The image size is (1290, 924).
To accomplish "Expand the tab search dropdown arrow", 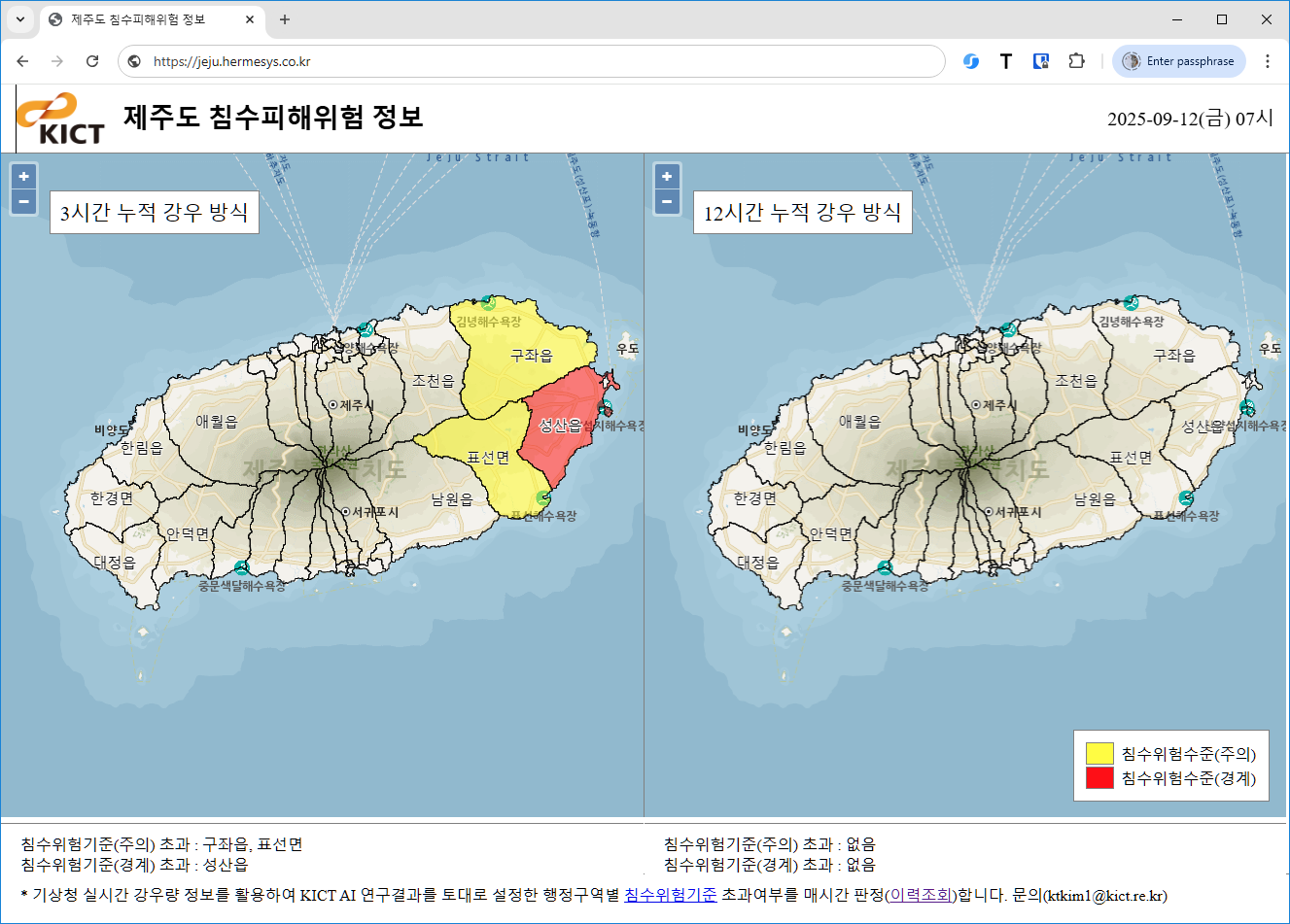I will 19,19.
